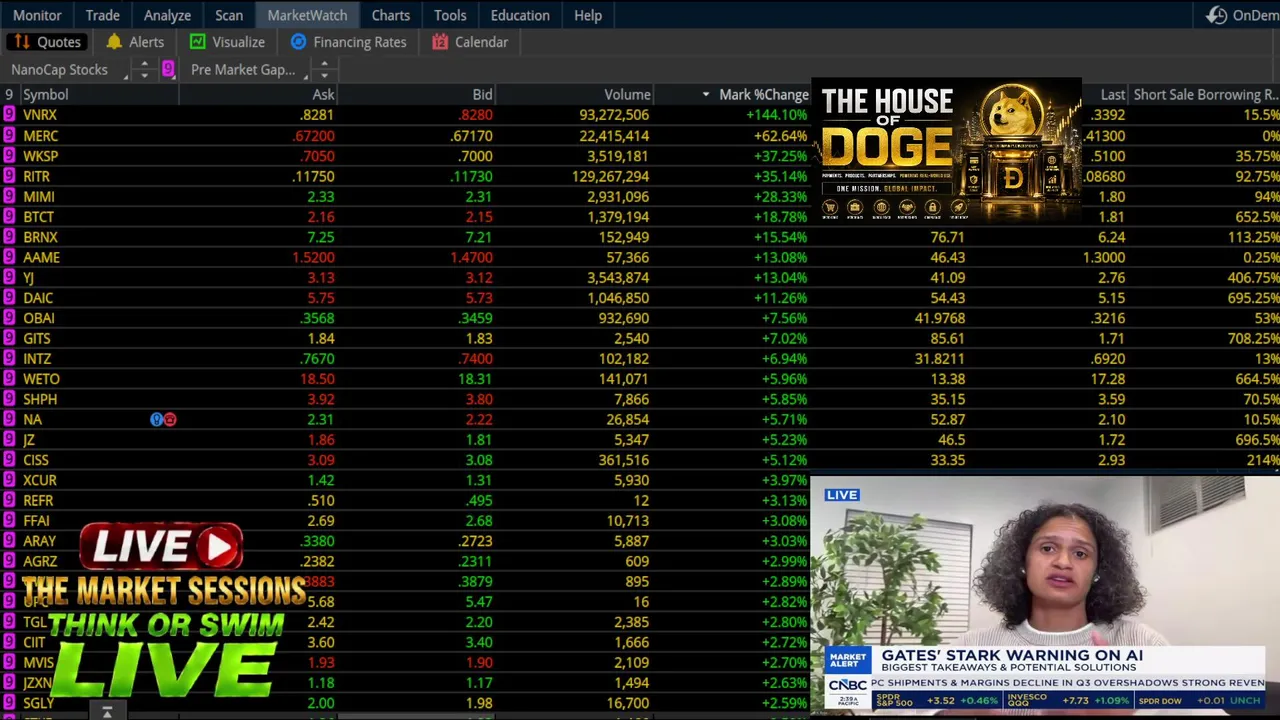Viewport: 1280px width, 720px height.
Task: Click the magenta link icon for OBAI
Action: pyautogui.click(x=9, y=318)
